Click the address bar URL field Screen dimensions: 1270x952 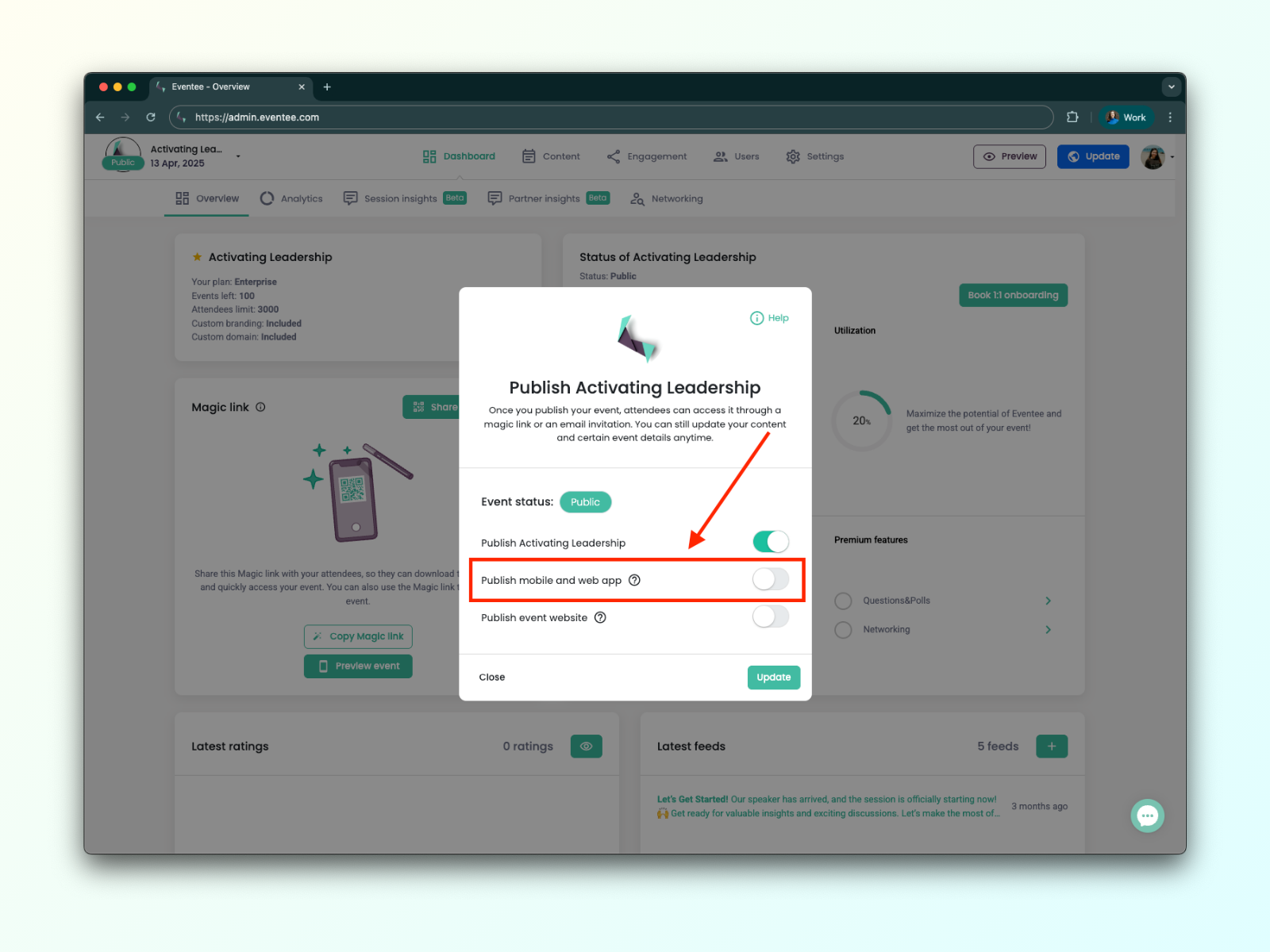coord(611,117)
